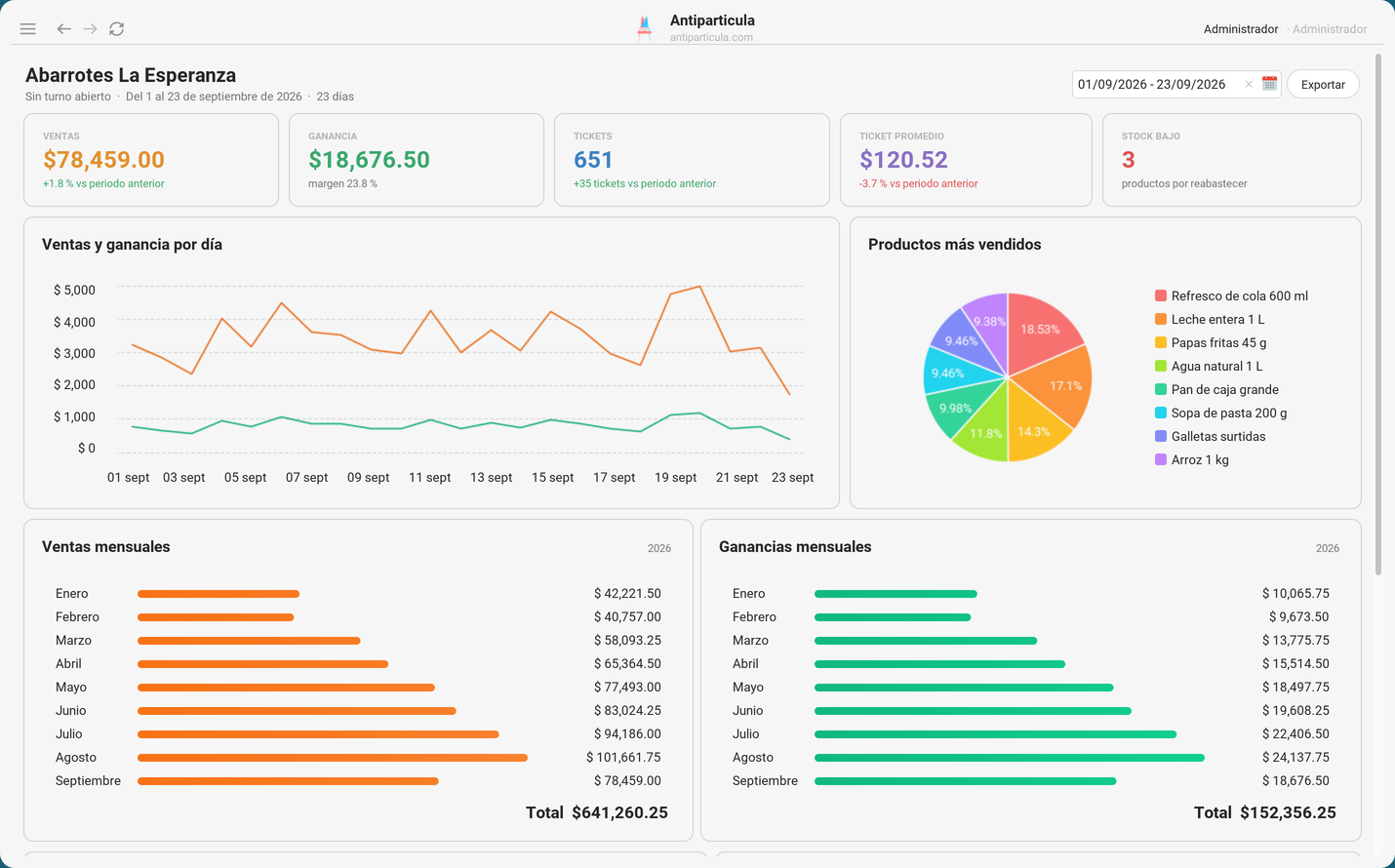This screenshot has width=1395, height=868.
Task: Go forward with the right arrow
Action: pyautogui.click(x=90, y=29)
